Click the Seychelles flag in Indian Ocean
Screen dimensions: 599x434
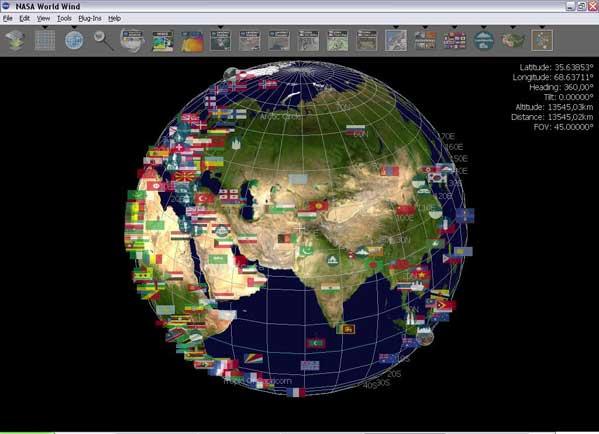click(x=253, y=358)
